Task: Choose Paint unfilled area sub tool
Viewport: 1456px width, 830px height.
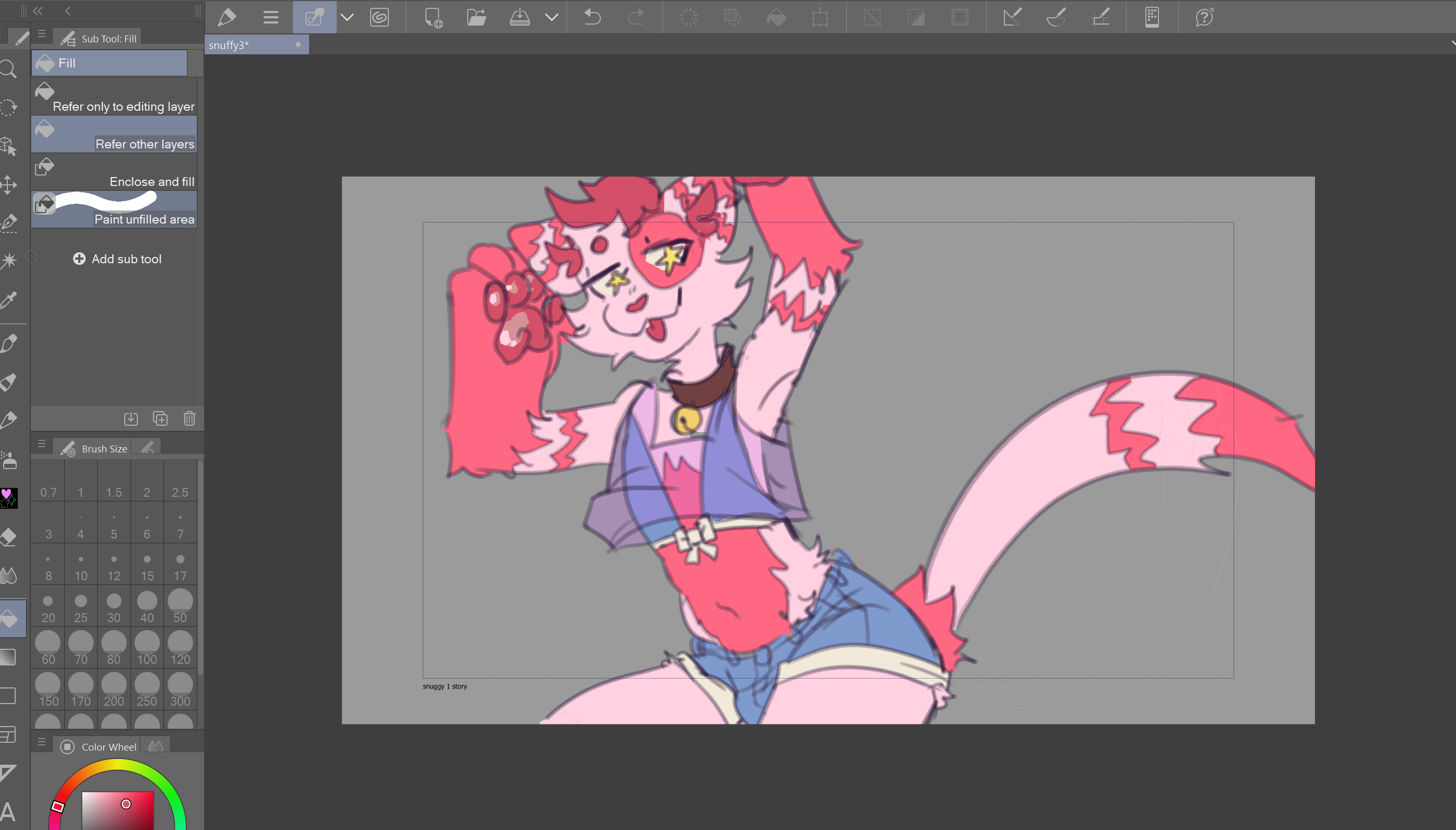Action: [x=114, y=210]
